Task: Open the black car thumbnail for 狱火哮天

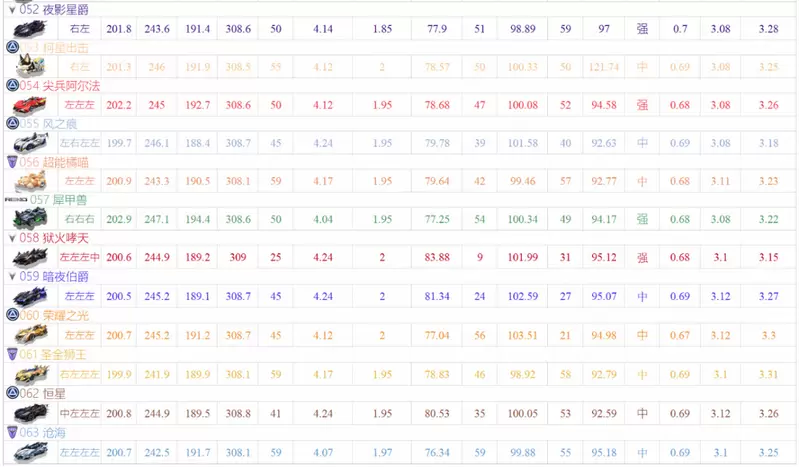Action: (30, 257)
